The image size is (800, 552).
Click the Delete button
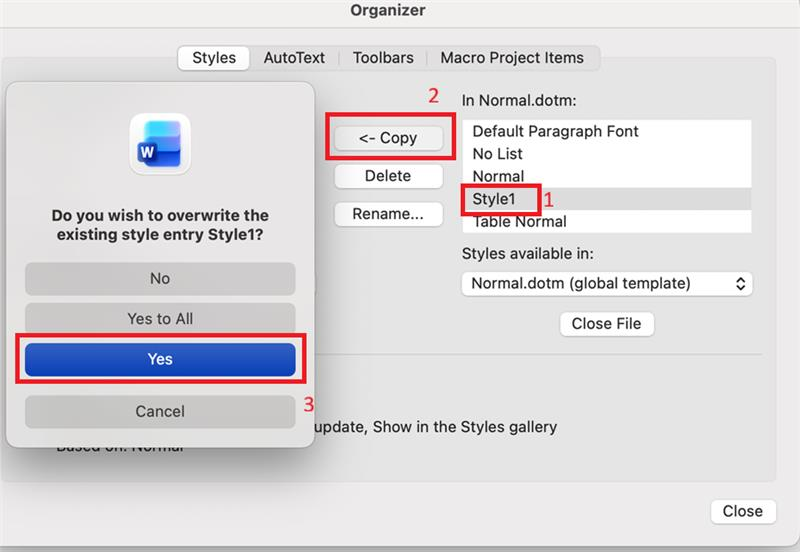[x=388, y=176]
